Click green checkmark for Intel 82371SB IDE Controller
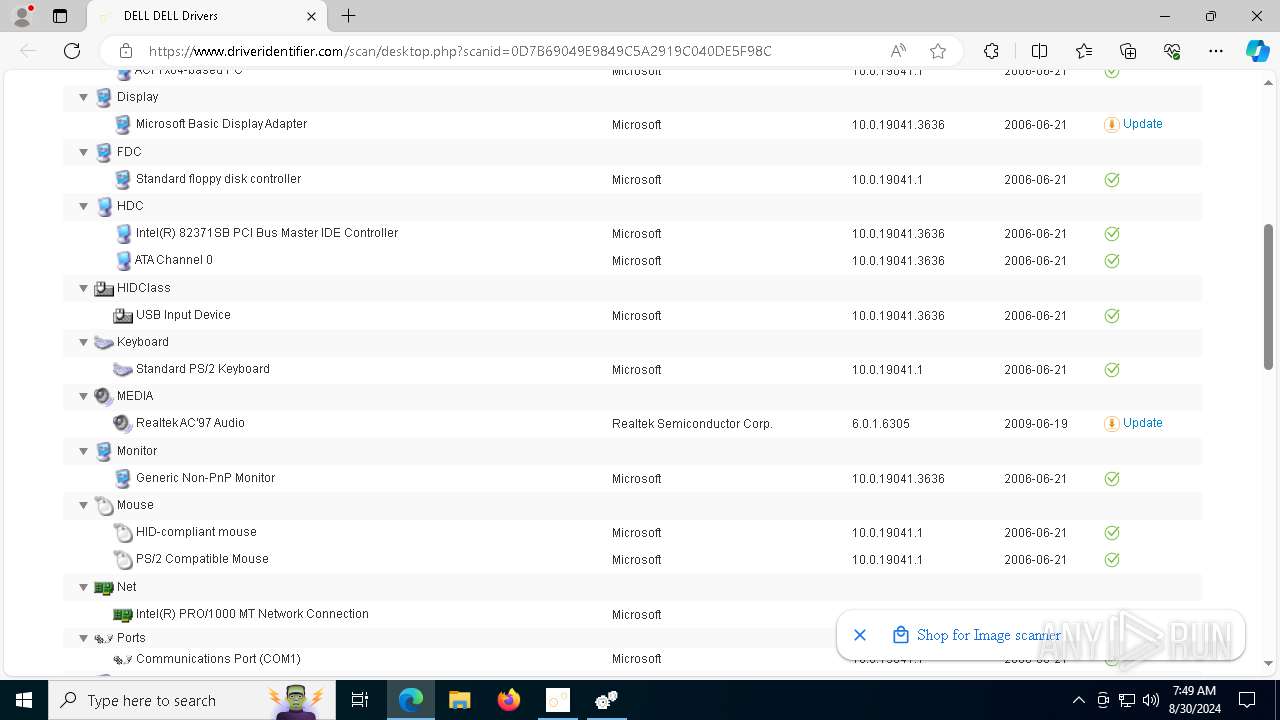Image resolution: width=1280 pixels, height=720 pixels. [x=1111, y=234]
